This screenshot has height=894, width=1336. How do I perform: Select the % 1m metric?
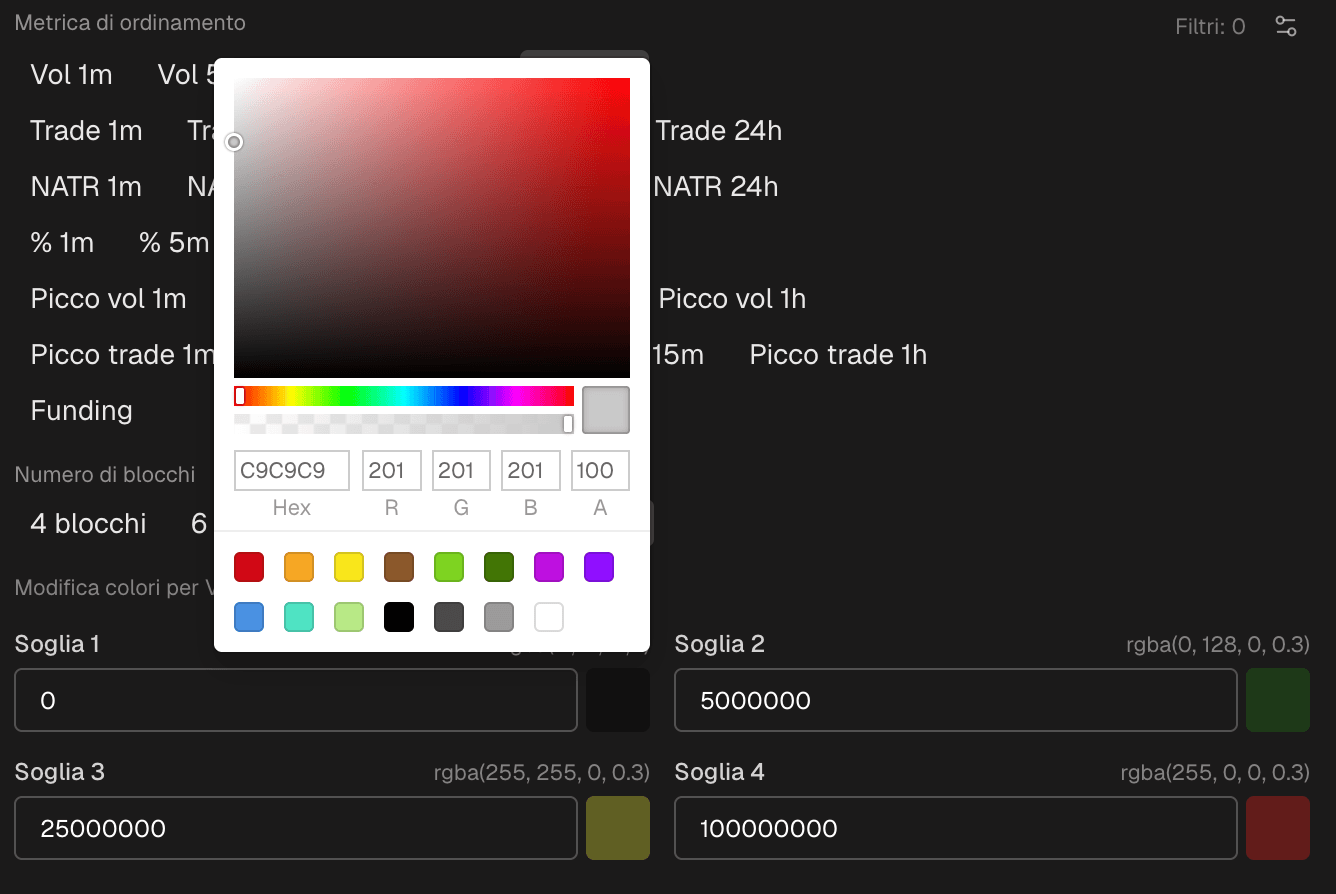point(62,243)
